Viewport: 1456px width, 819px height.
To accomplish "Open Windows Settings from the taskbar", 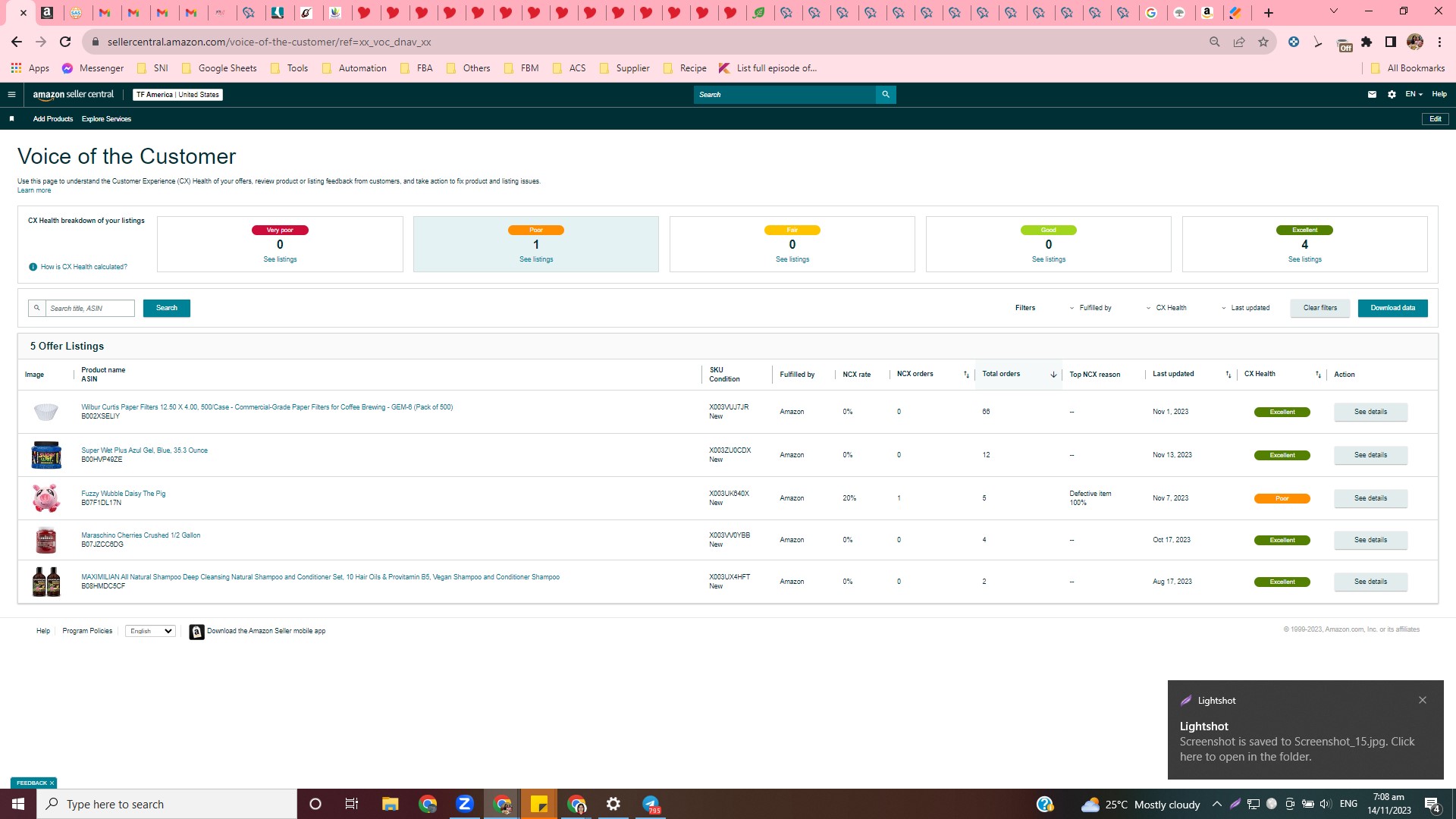I will coord(613,804).
